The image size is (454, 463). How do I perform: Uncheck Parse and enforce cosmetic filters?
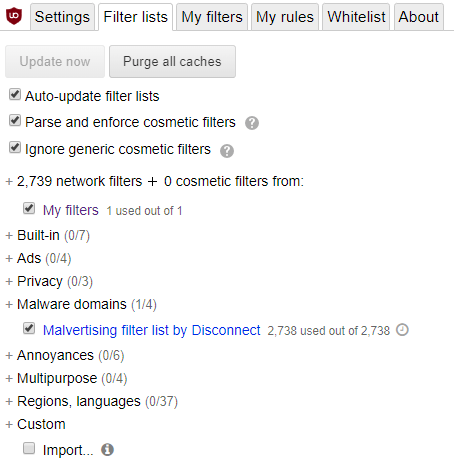tap(15, 120)
